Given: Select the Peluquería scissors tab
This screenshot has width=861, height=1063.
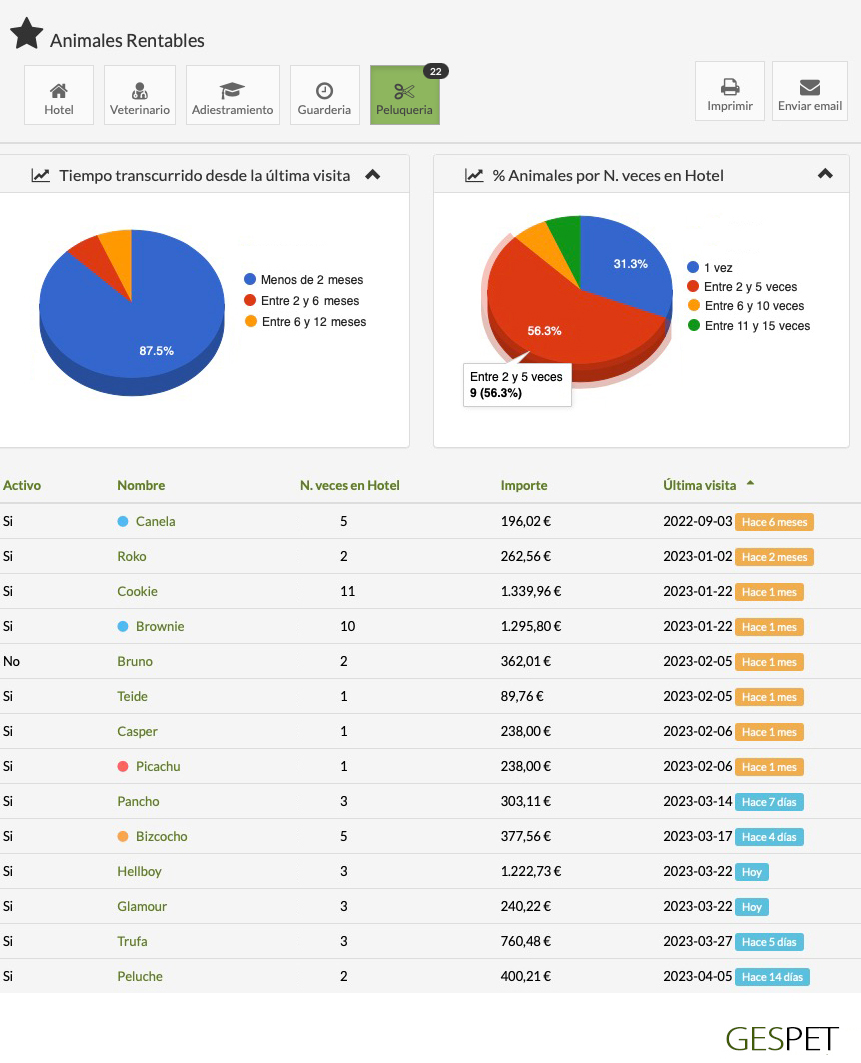Looking at the screenshot, I should (404, 96).
